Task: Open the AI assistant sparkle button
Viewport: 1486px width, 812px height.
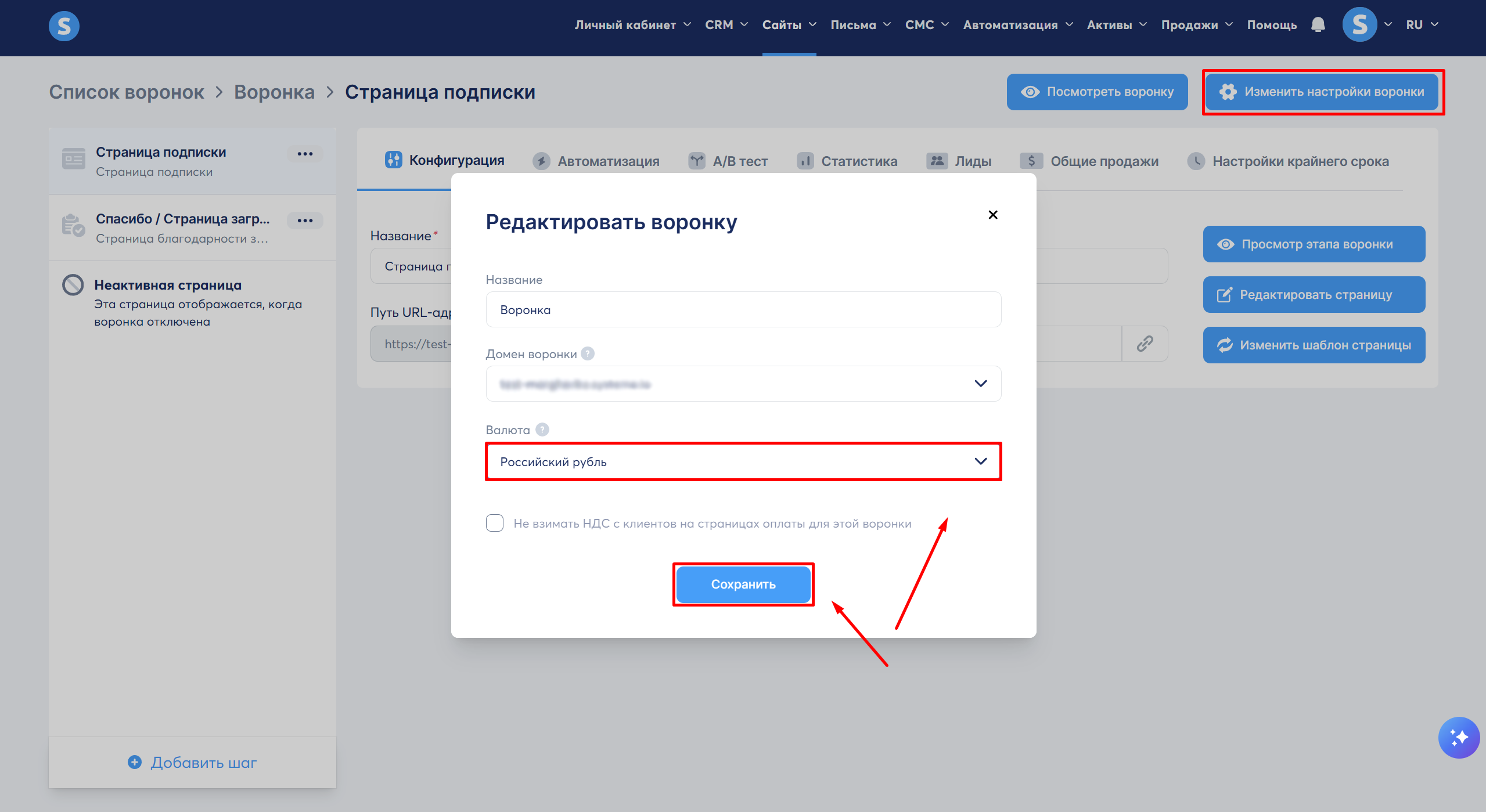Action: 1458,737
